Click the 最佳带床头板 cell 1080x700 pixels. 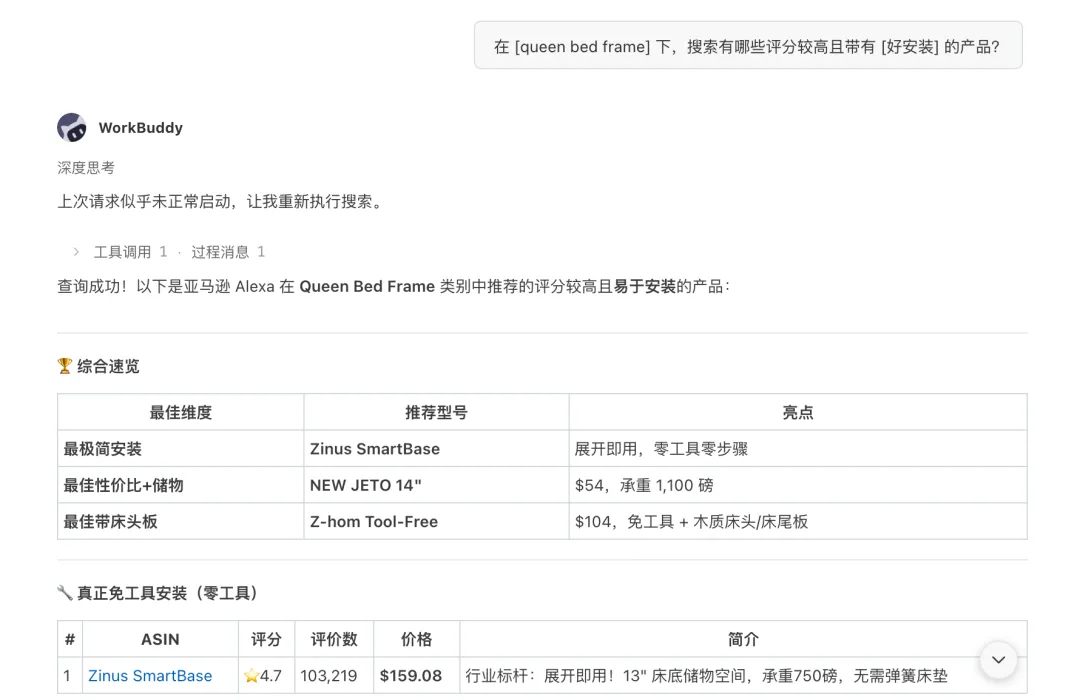pyautogui.click(x=180, y=522)
